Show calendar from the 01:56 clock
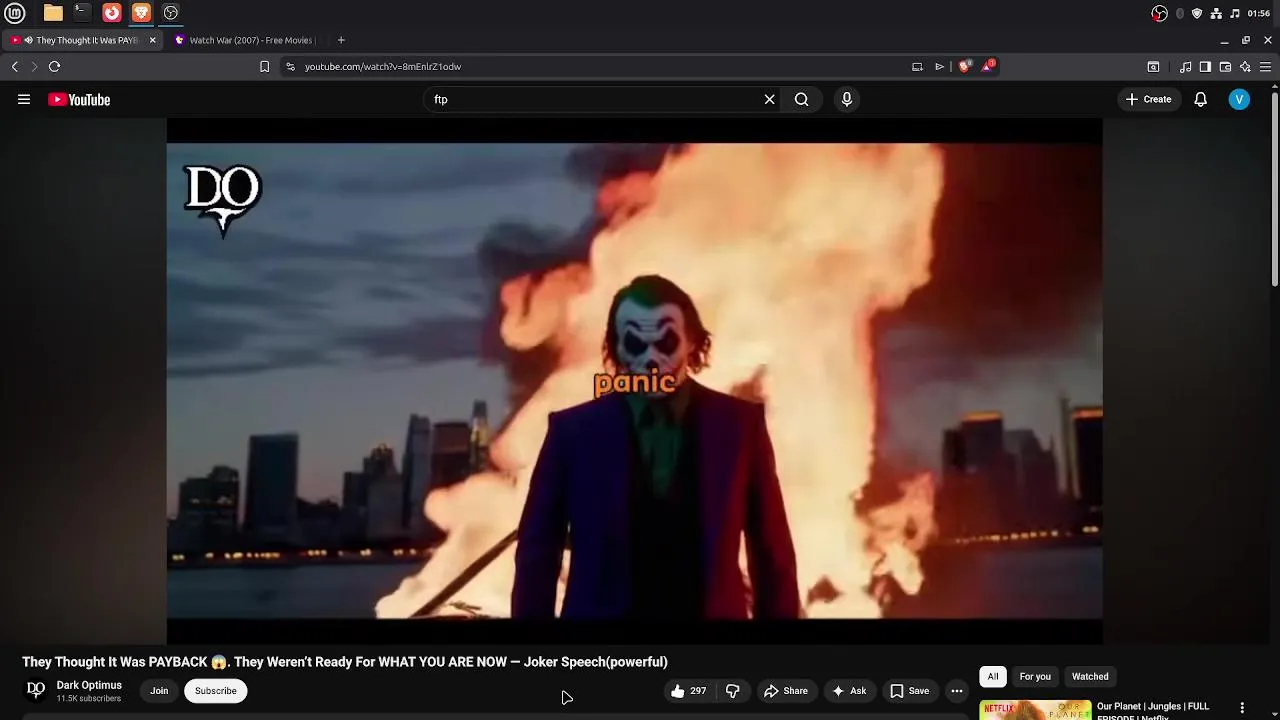Viewport: 1280px width, 720px height. (x=1259, y=13)
